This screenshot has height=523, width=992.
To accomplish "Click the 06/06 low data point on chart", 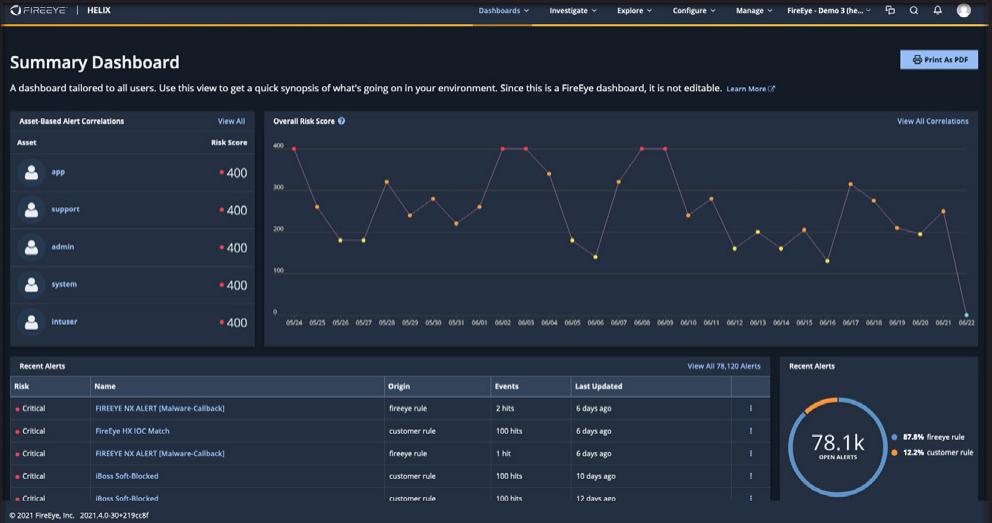I will click(x=595, y=257).
